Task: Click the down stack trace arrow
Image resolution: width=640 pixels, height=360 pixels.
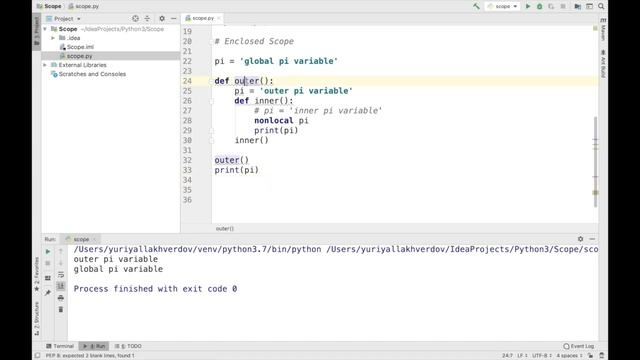Action: coord(61,263)
